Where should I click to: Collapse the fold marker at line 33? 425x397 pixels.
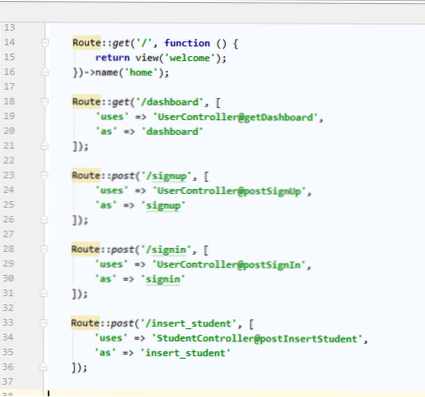click(43, 323)
